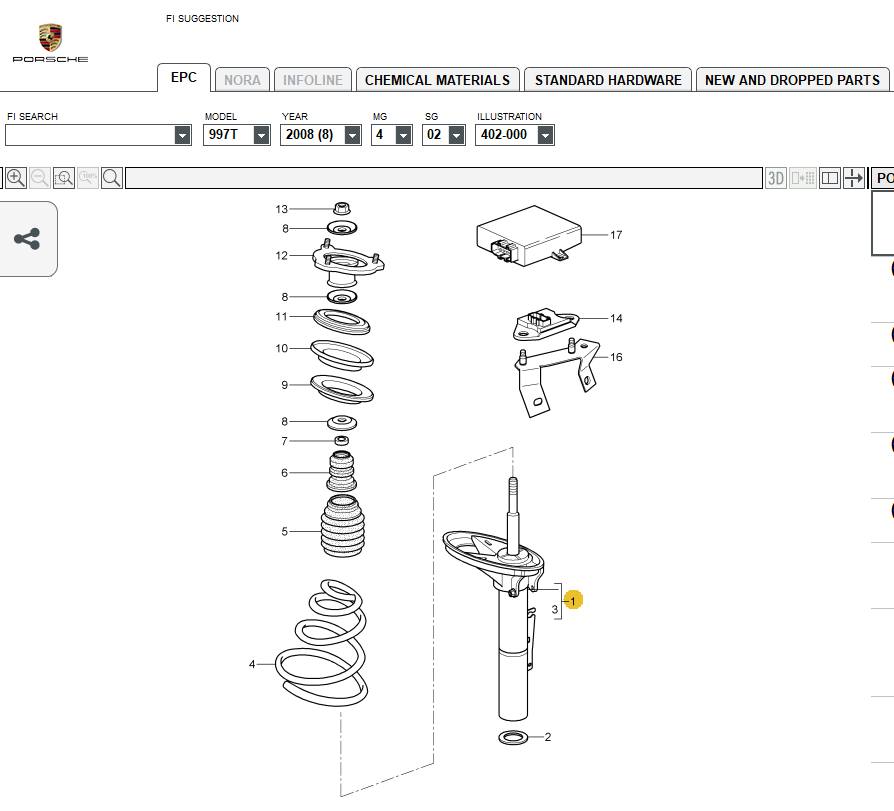
Task: Expand the Illustration dropdown showing 402-000
Action: click(544, 135)
